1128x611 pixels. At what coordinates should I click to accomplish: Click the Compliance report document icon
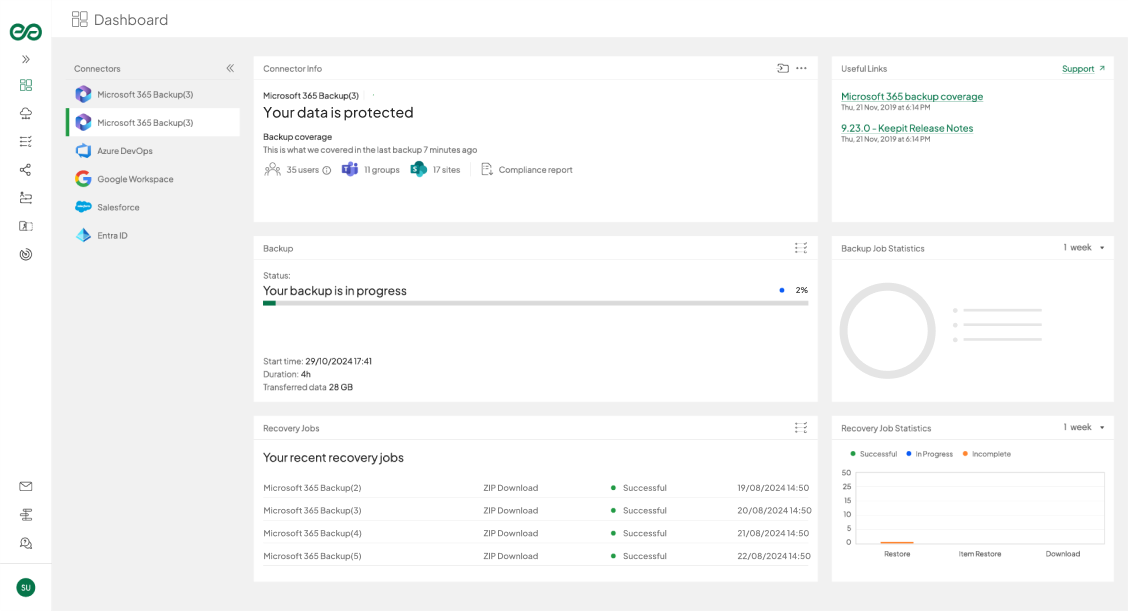(x=487, y=169)
